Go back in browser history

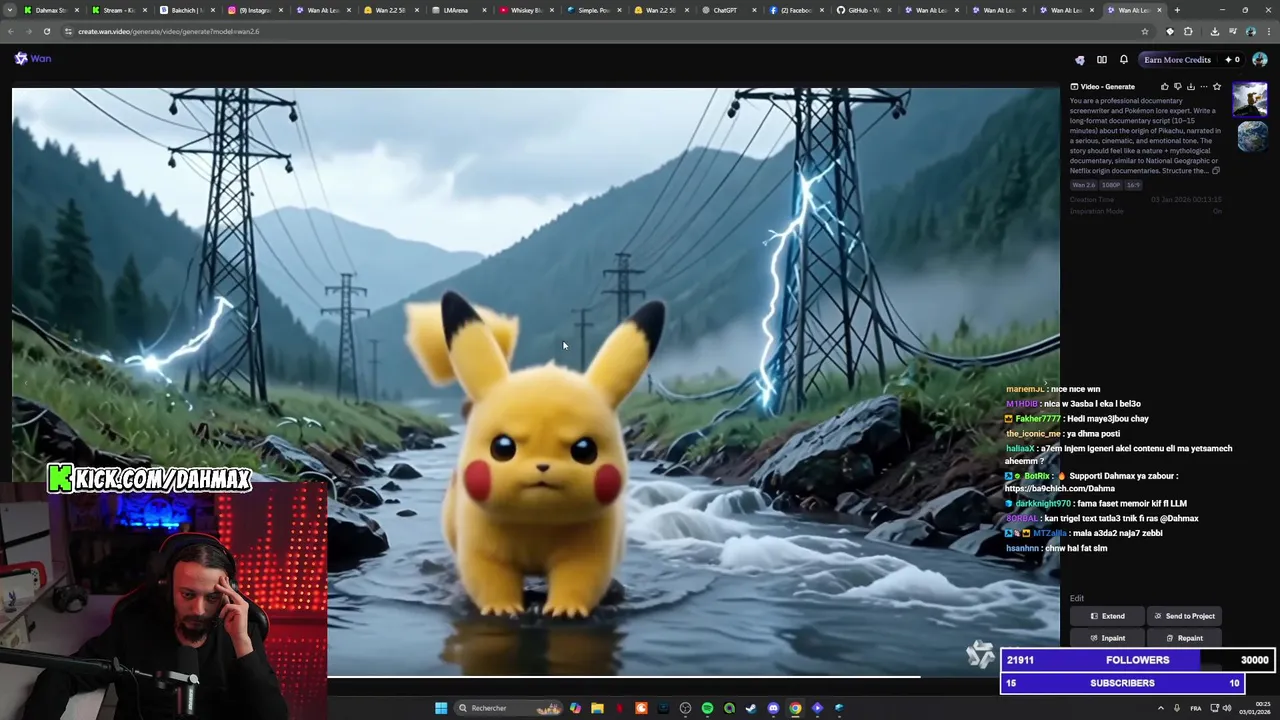click(x=11, y=31)
